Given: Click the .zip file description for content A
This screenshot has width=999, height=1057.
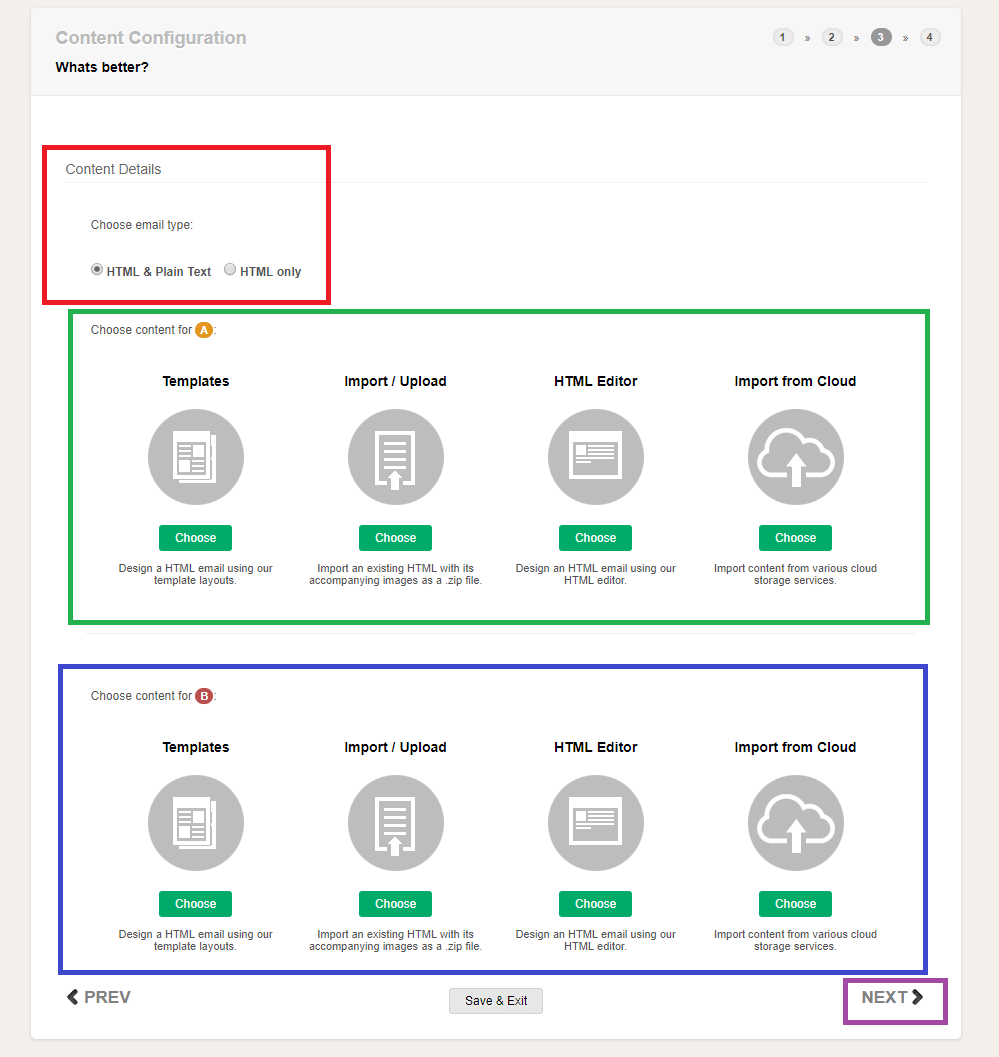Looking at the screenshot, I should pyautogui.click(x=396, y=574).
